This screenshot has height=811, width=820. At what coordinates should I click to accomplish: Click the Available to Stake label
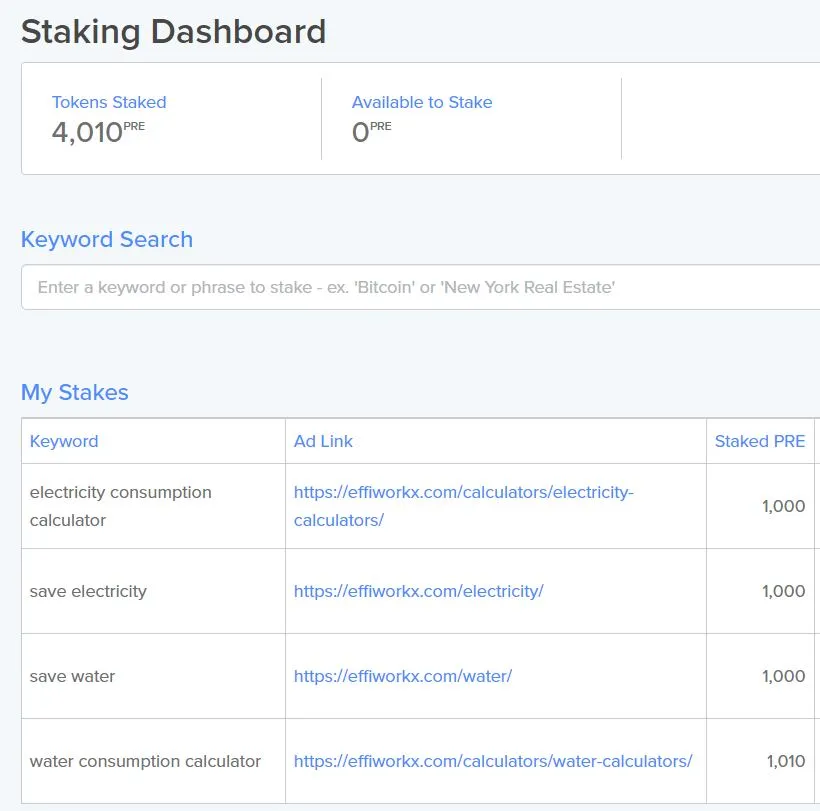coord(422,102)
